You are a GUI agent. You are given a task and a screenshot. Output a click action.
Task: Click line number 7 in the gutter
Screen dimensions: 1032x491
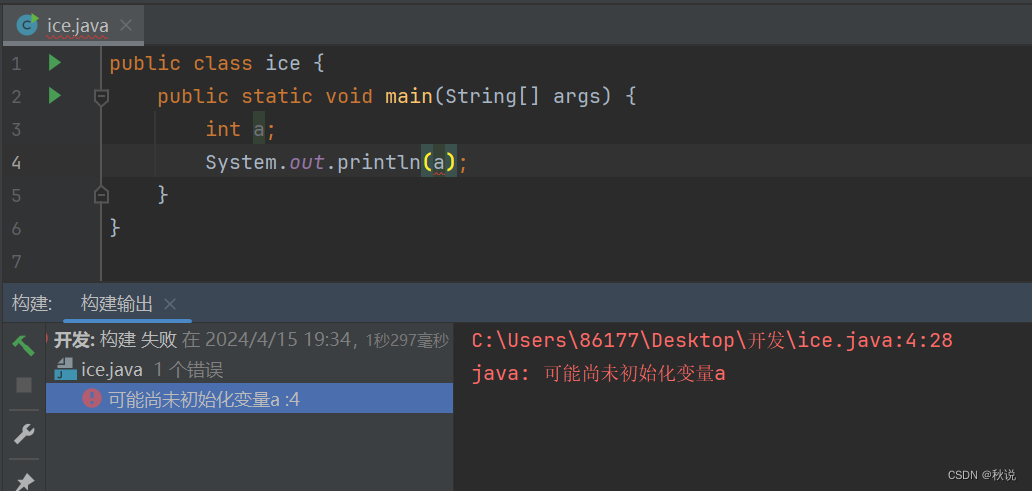(x=16, y=261)
